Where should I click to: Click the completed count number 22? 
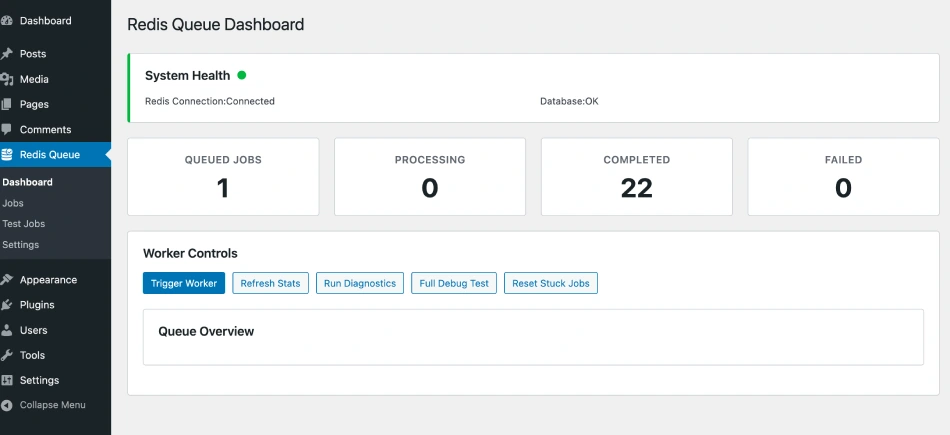[637, 188]
